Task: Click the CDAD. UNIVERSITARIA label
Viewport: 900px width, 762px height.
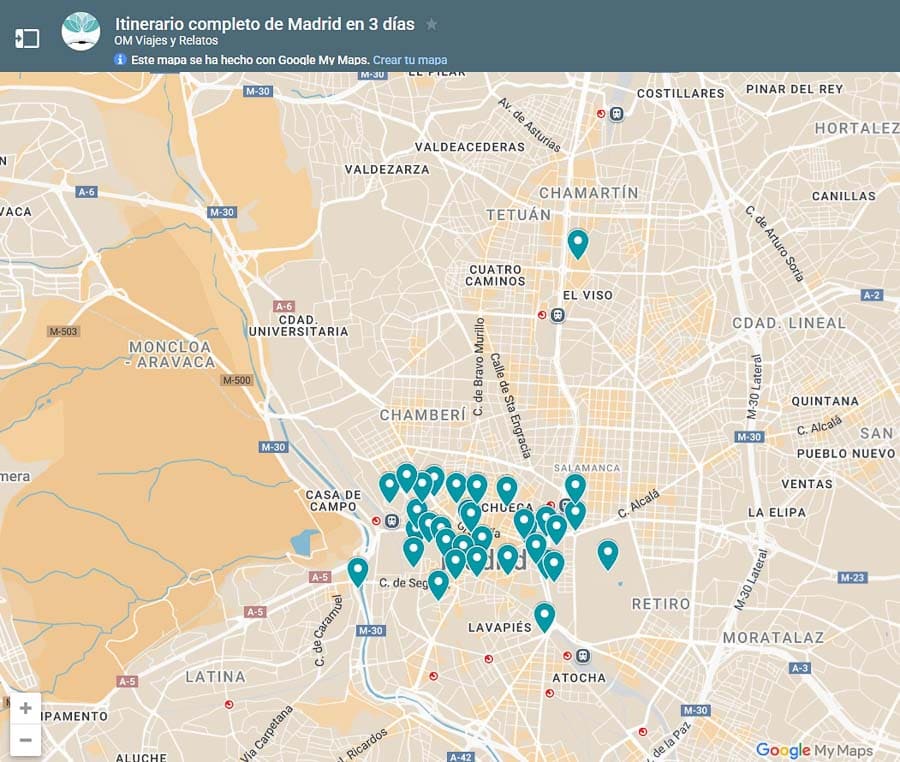Action: (298, 325)
